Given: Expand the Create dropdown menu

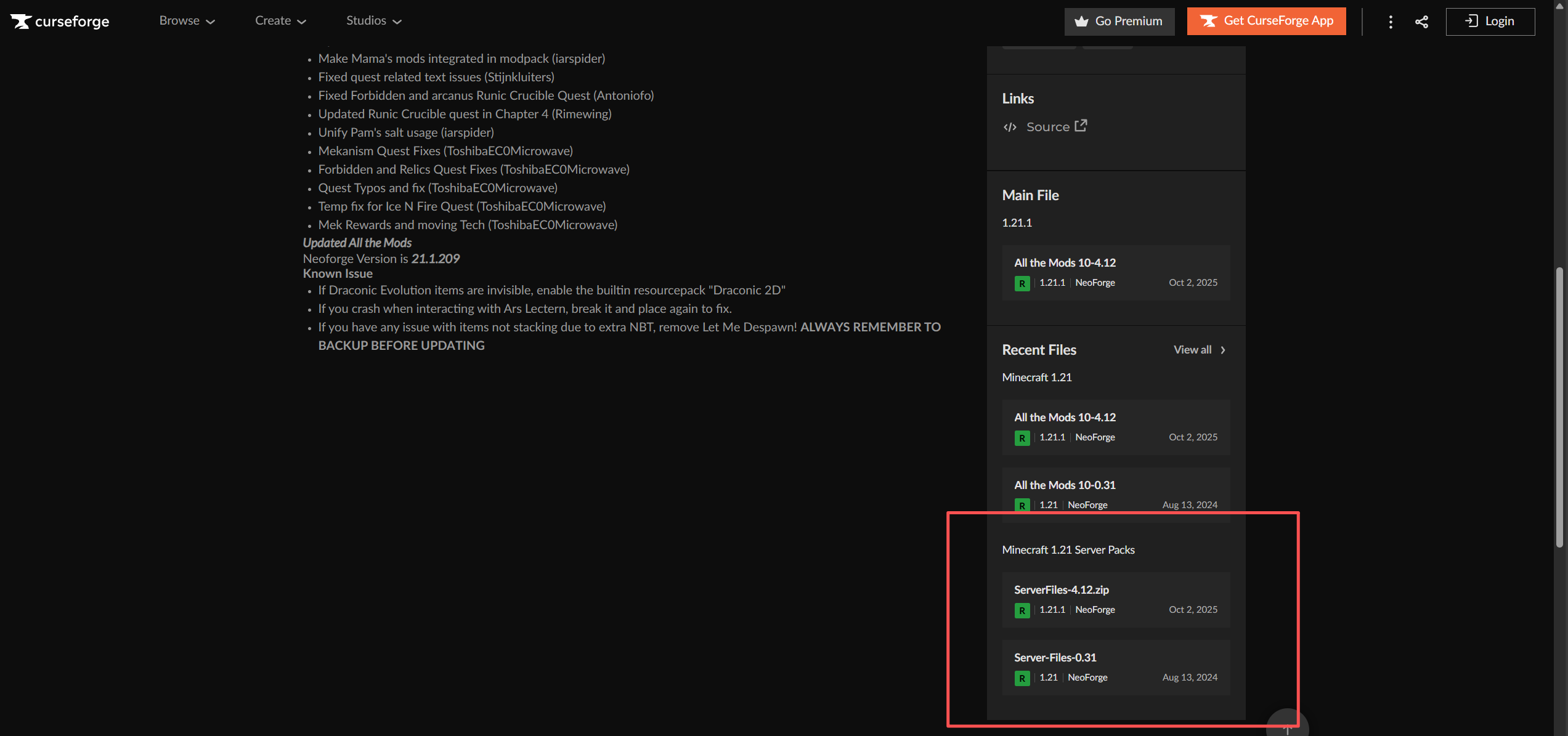Looking at the screenshot, I should click(x=280, y=21).
